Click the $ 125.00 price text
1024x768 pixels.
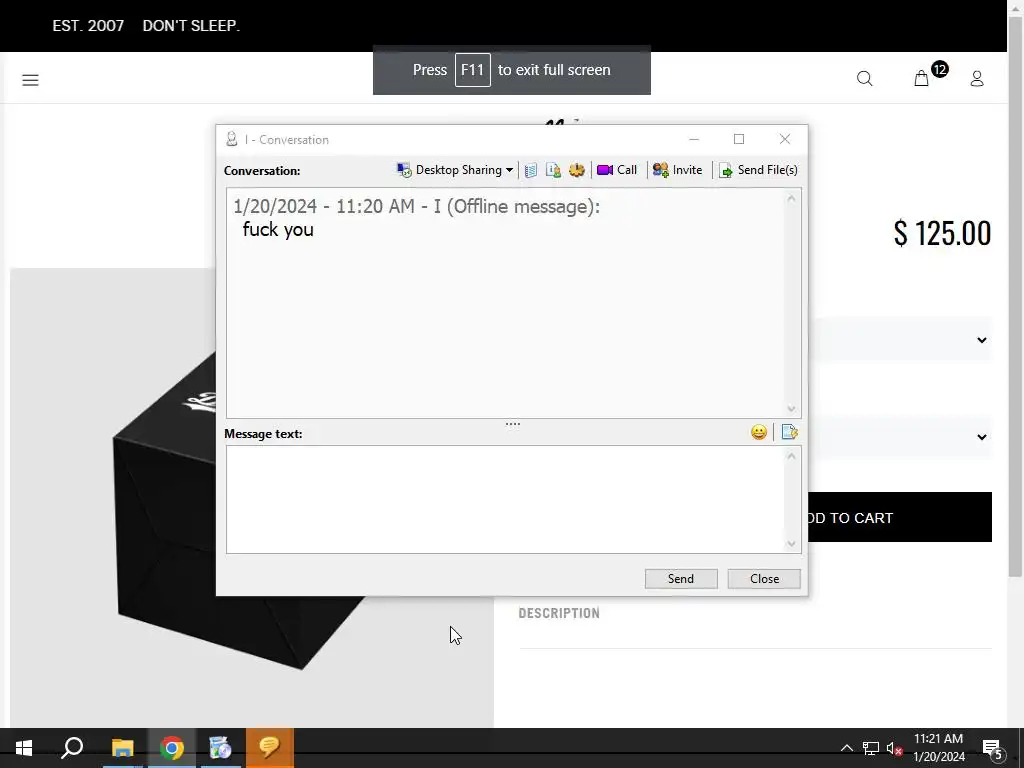coord(942,233)
